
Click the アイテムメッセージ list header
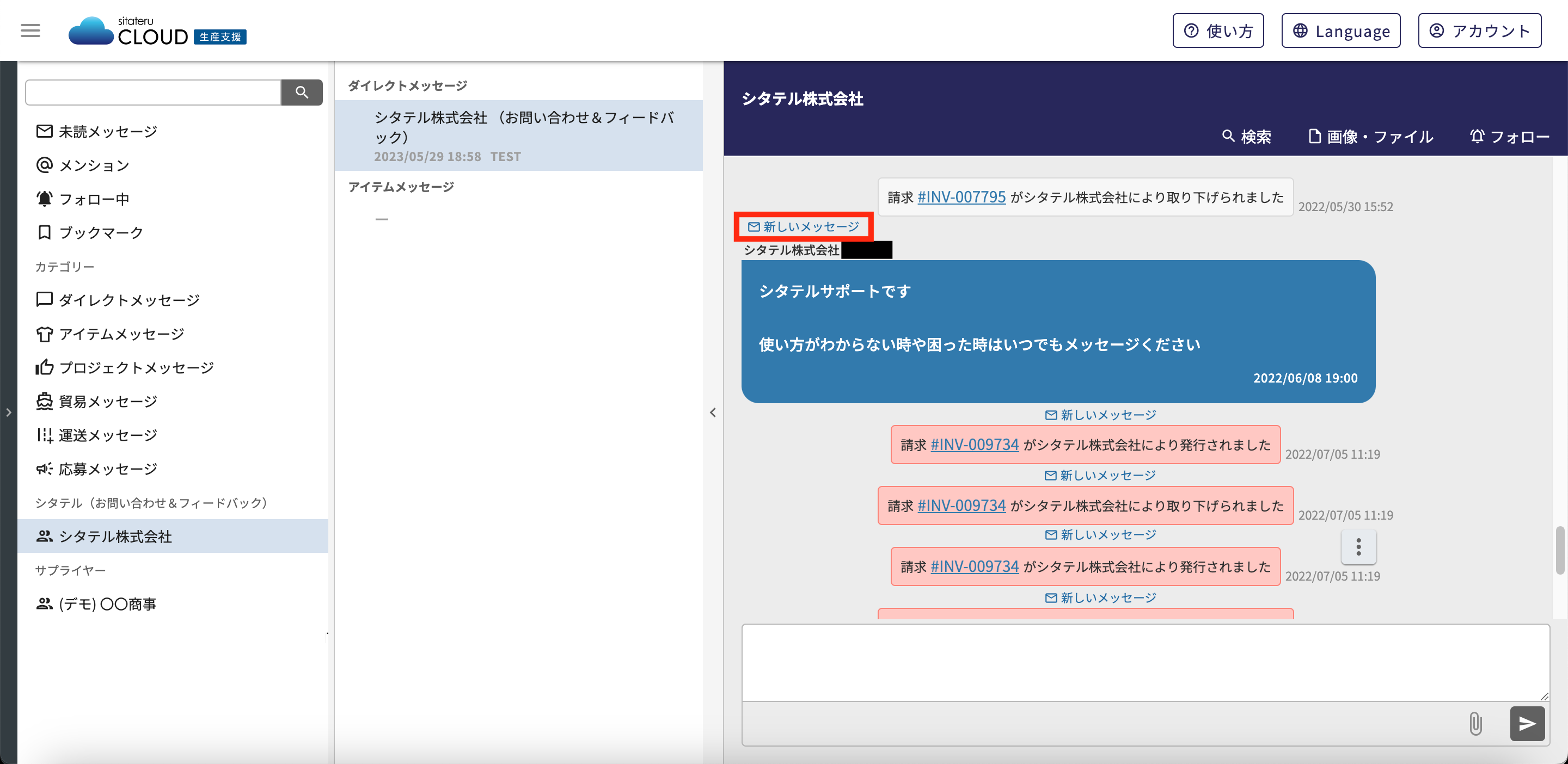pos(401,187)
